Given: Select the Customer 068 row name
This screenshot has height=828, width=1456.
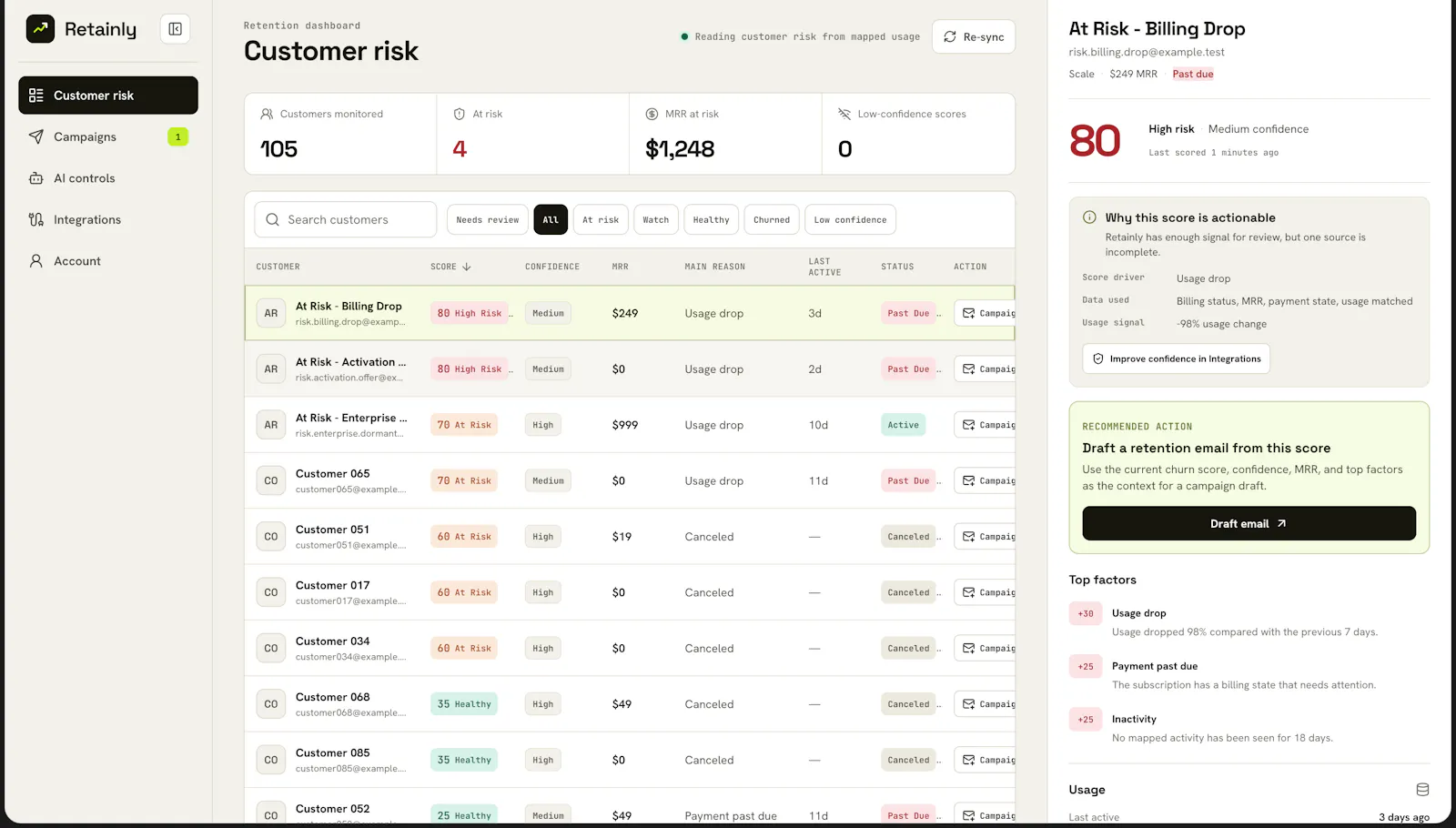Looking at the screenshot, I should pyautogui.click(x=333, y=697).
